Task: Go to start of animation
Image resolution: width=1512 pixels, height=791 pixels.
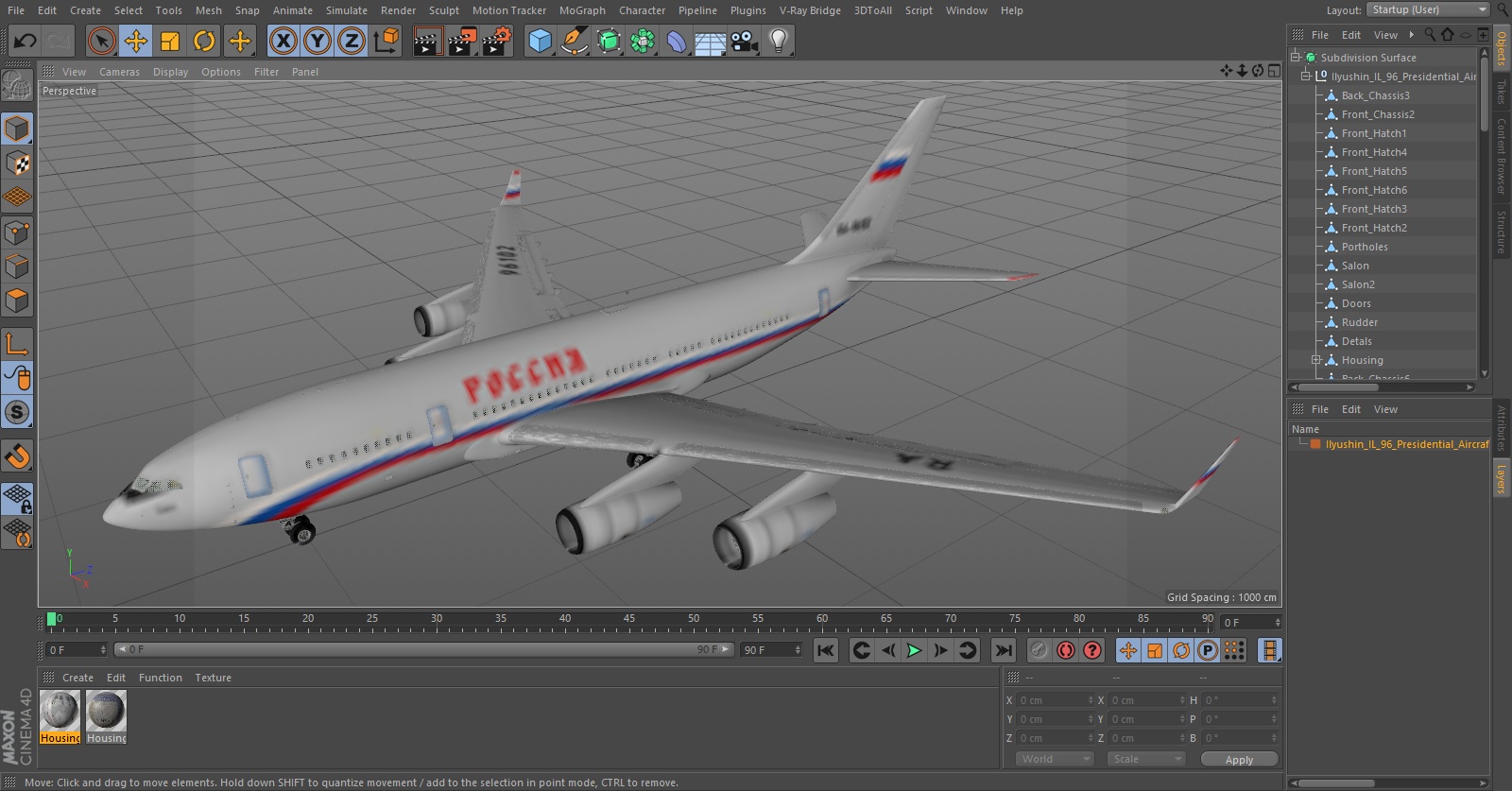Action: 826,650
